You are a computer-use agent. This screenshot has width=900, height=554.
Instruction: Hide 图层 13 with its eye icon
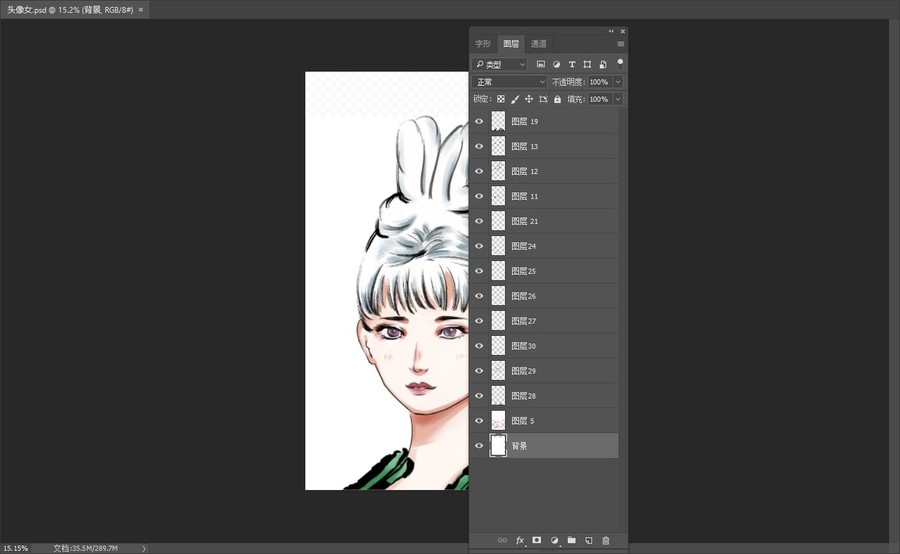point(479,146)
